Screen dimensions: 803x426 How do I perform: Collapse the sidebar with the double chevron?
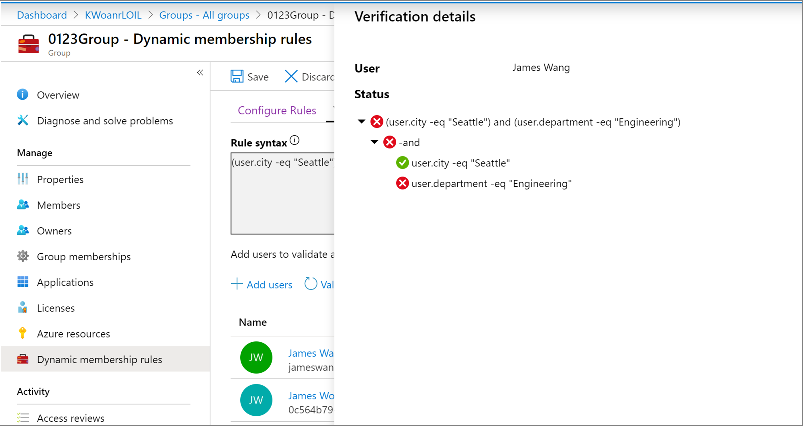pyautogui.click(x=199, y=73)
